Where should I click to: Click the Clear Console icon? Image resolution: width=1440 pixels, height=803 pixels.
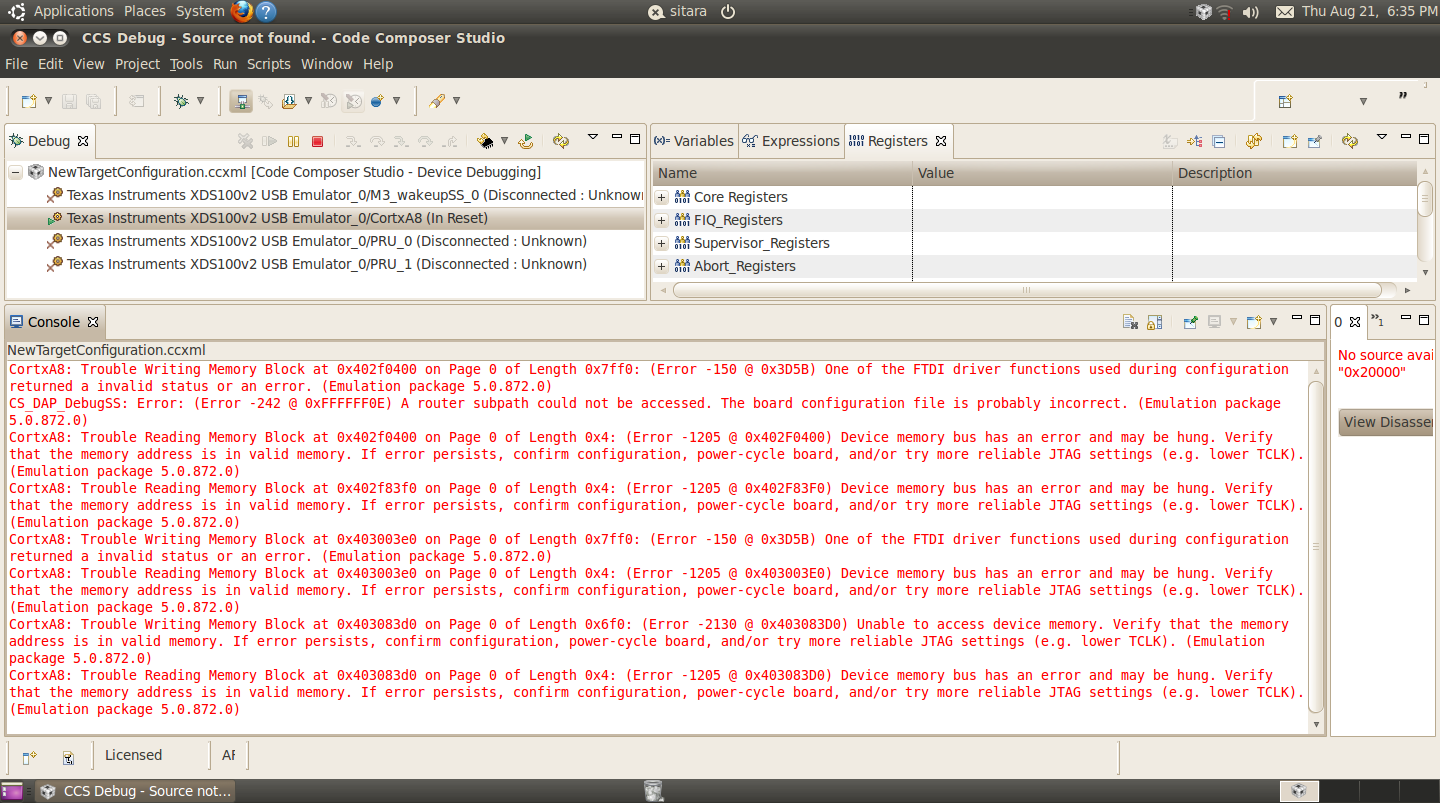[x=1130, y=322]
